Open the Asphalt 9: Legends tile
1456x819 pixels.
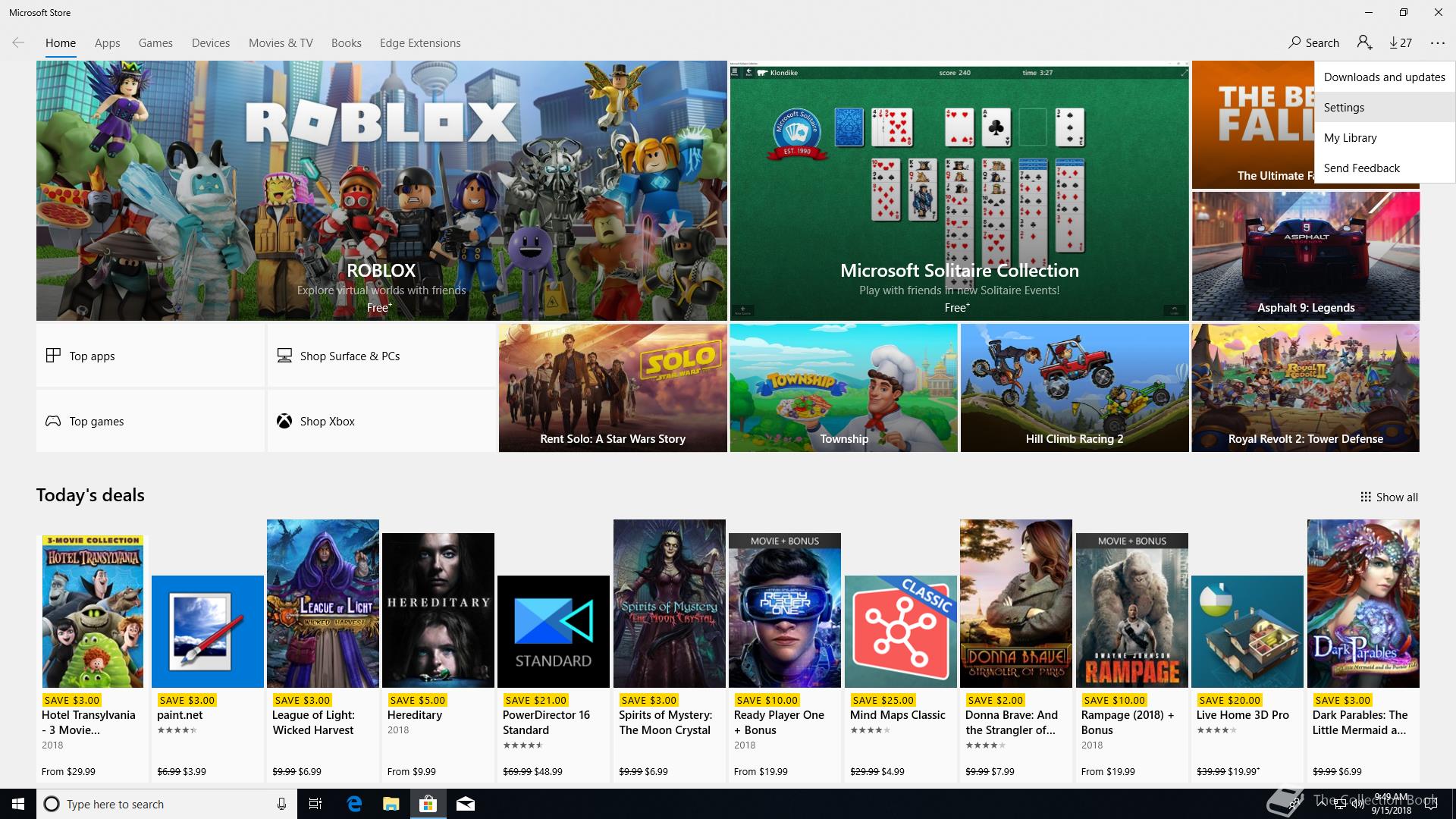point(1305,256)
